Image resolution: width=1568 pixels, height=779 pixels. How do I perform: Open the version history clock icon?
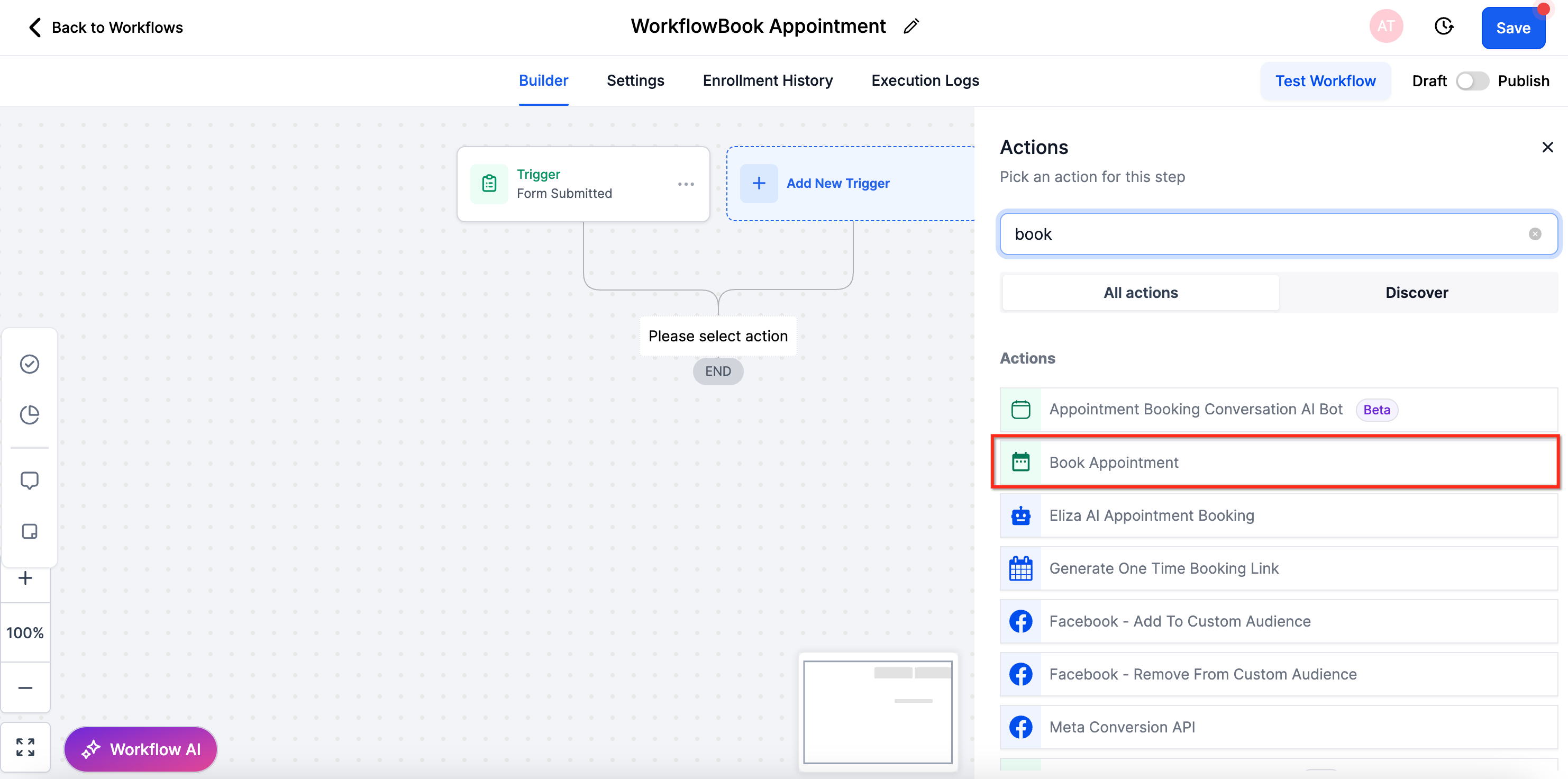click(1443, 27)
